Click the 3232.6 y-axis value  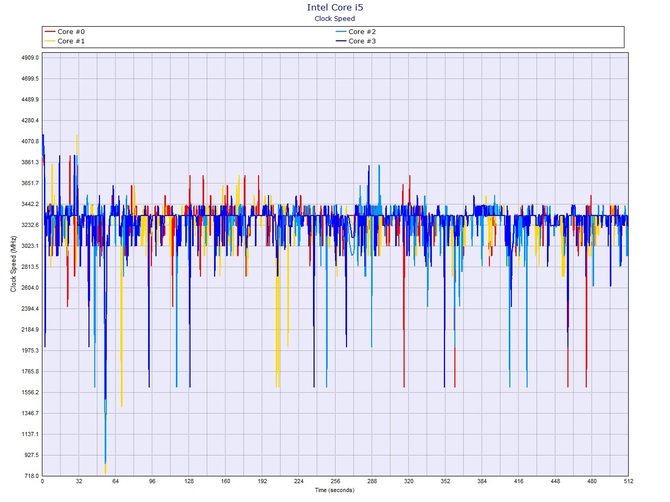(x=30, y=225)
